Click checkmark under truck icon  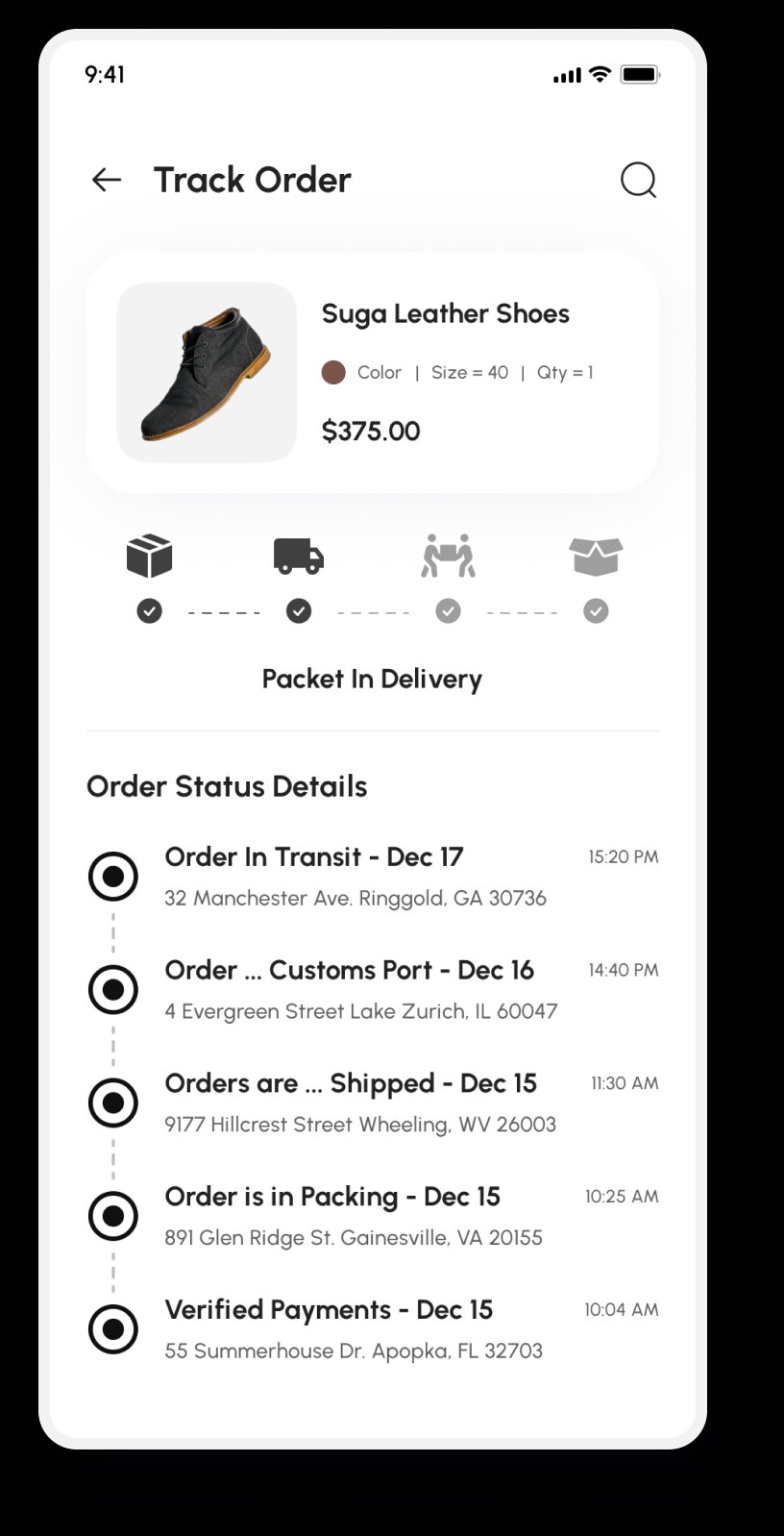click(x=299, y=611)
